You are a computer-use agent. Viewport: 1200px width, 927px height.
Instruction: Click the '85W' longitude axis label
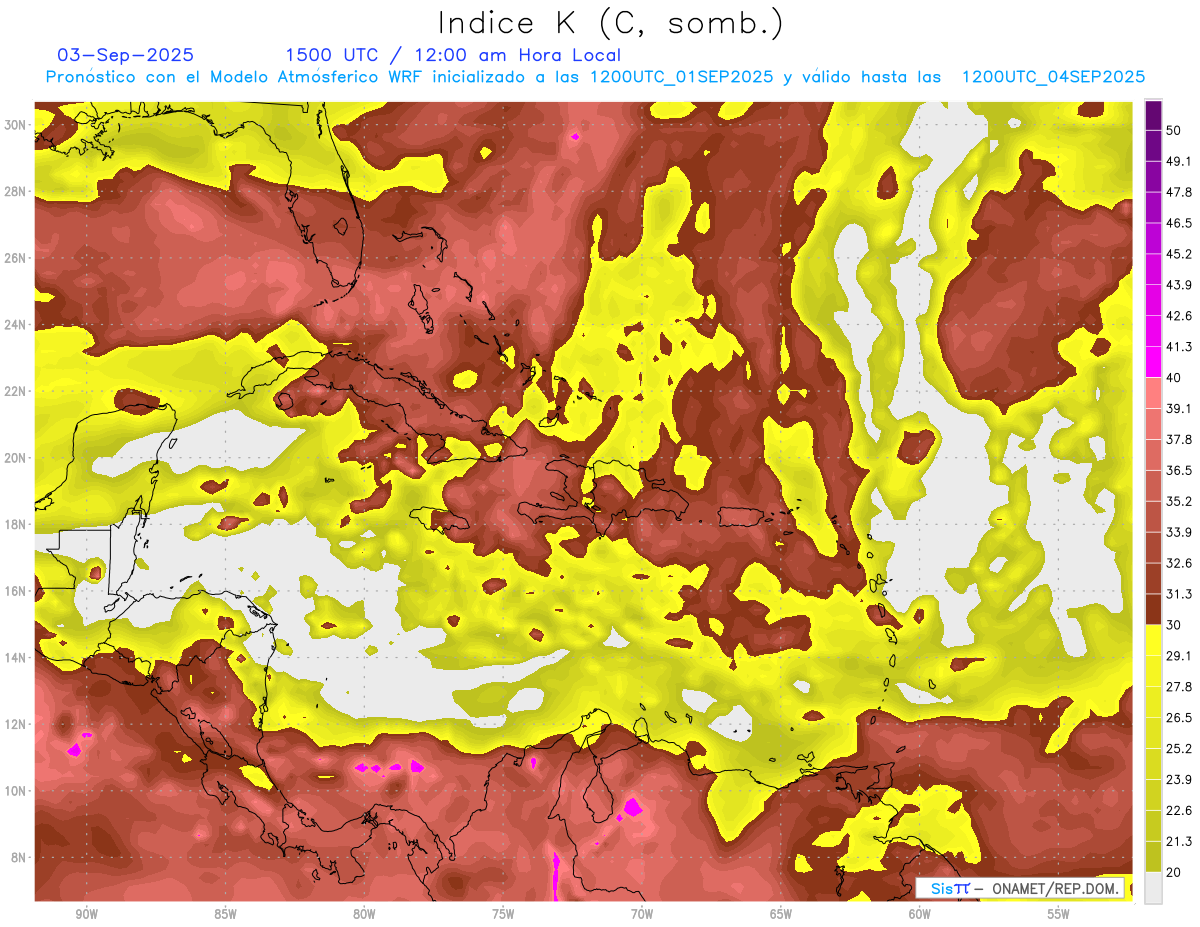click(x=225, y=914)
